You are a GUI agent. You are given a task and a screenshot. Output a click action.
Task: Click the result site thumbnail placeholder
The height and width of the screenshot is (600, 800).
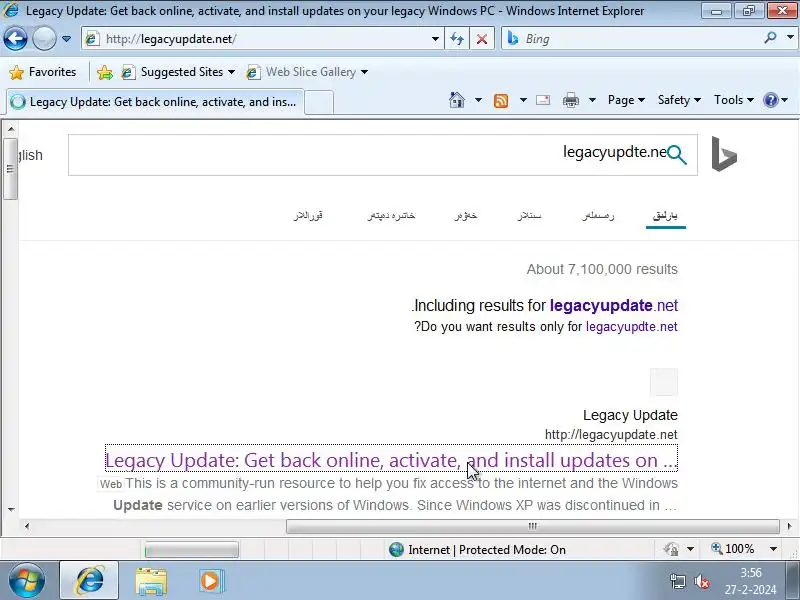coord(664,382)
